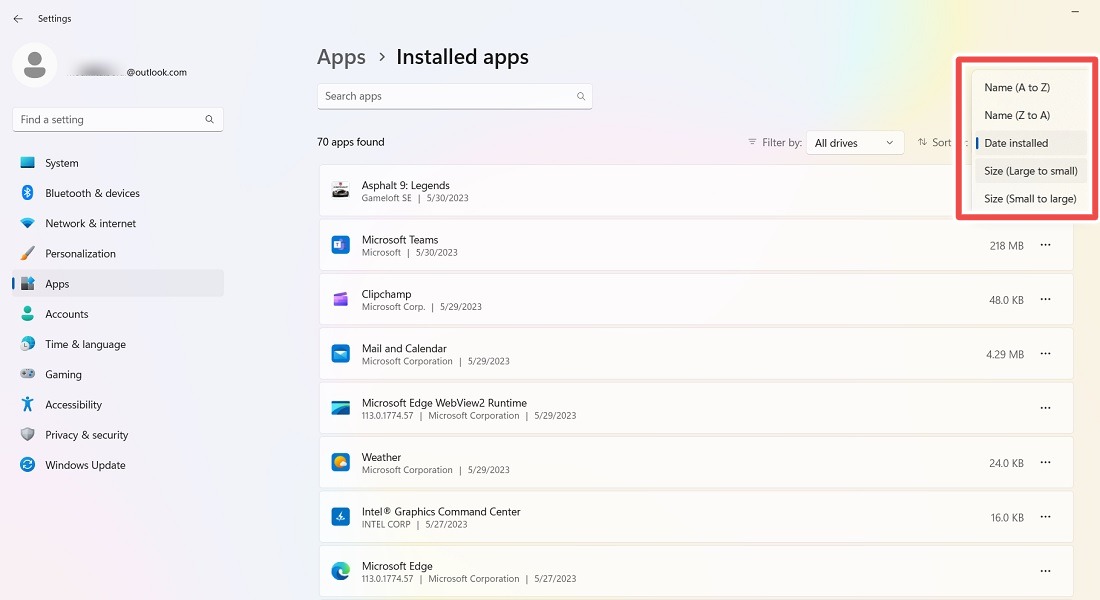Viewport: 1100px width, 600px height.
Task: Click the back arrow at top left
Action: coord(18,18)
